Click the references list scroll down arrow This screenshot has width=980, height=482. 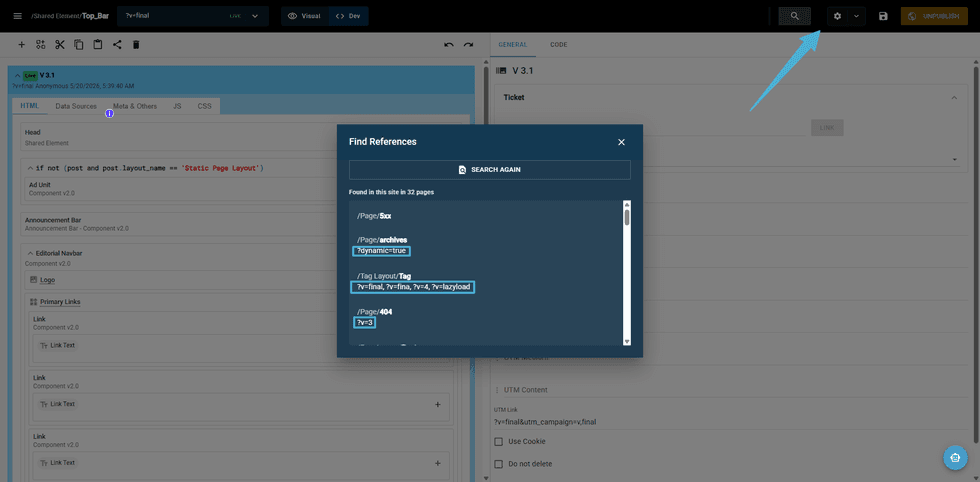pyautogui.click(x=627, y=341)
